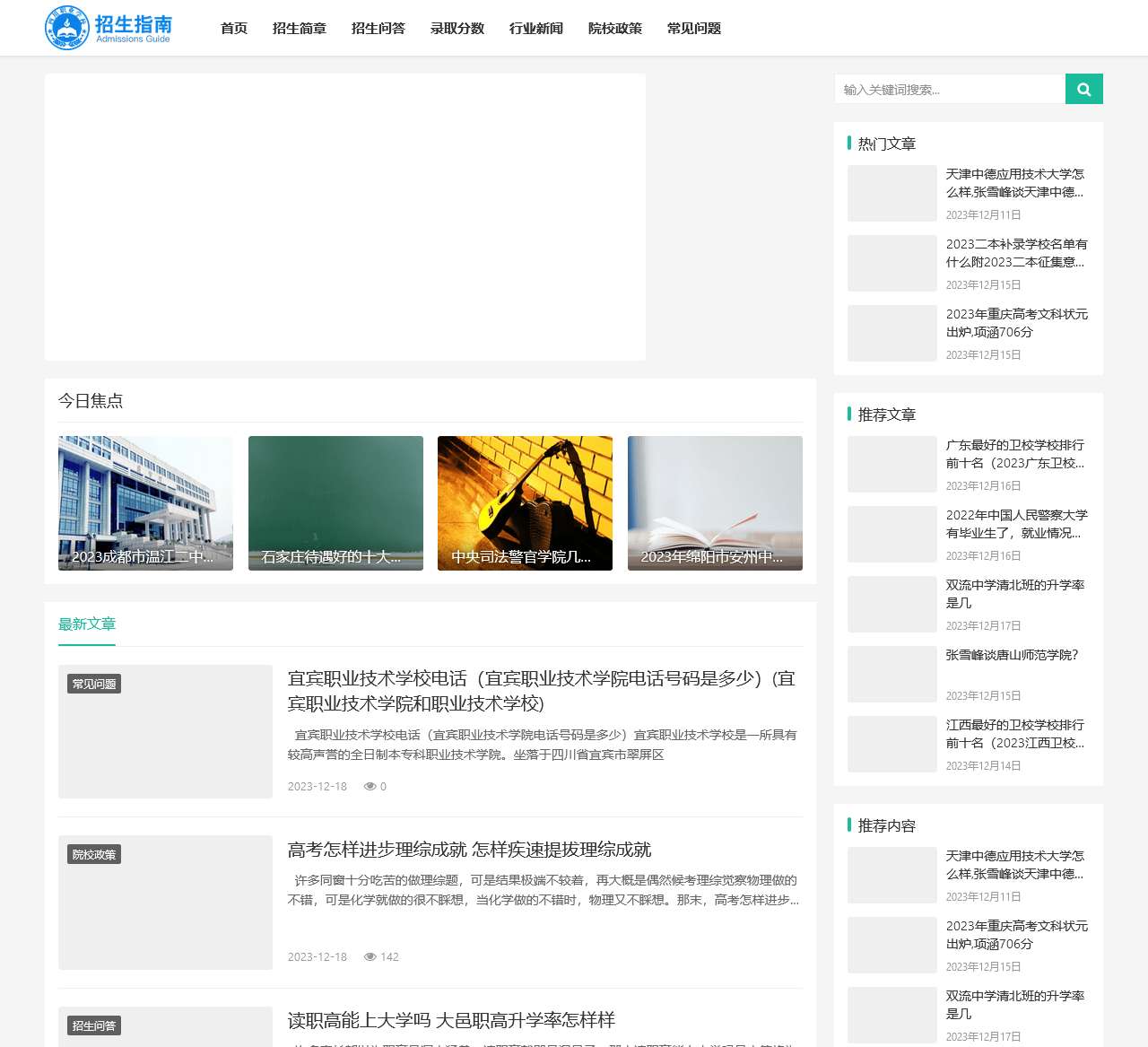Image resolution: width=1148 pixels, height=1047 pixels.
Task: Click the green marker next to 推荐内容
Action: (x=848, y=825)
